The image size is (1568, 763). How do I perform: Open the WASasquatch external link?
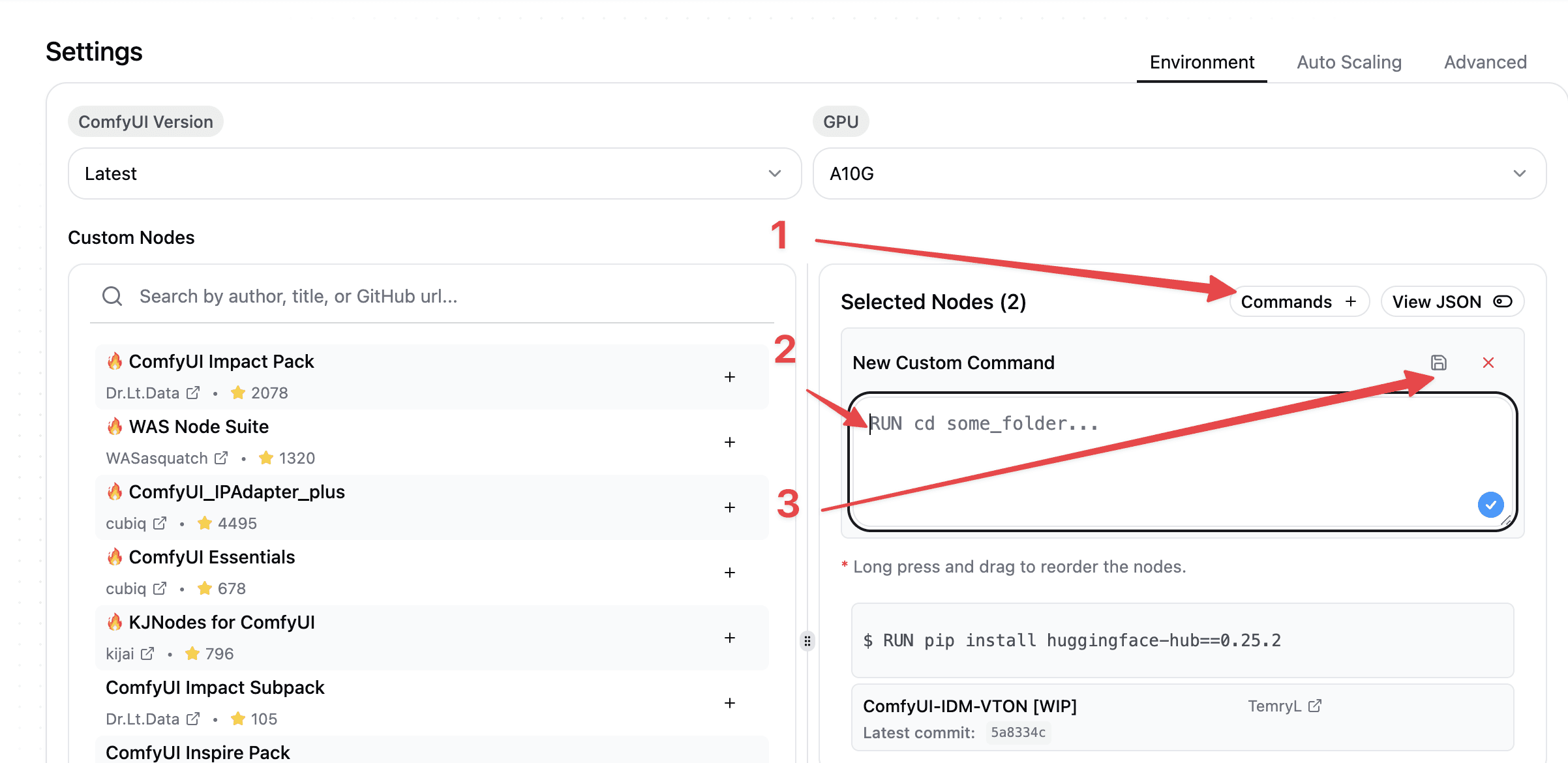point(220,457)
